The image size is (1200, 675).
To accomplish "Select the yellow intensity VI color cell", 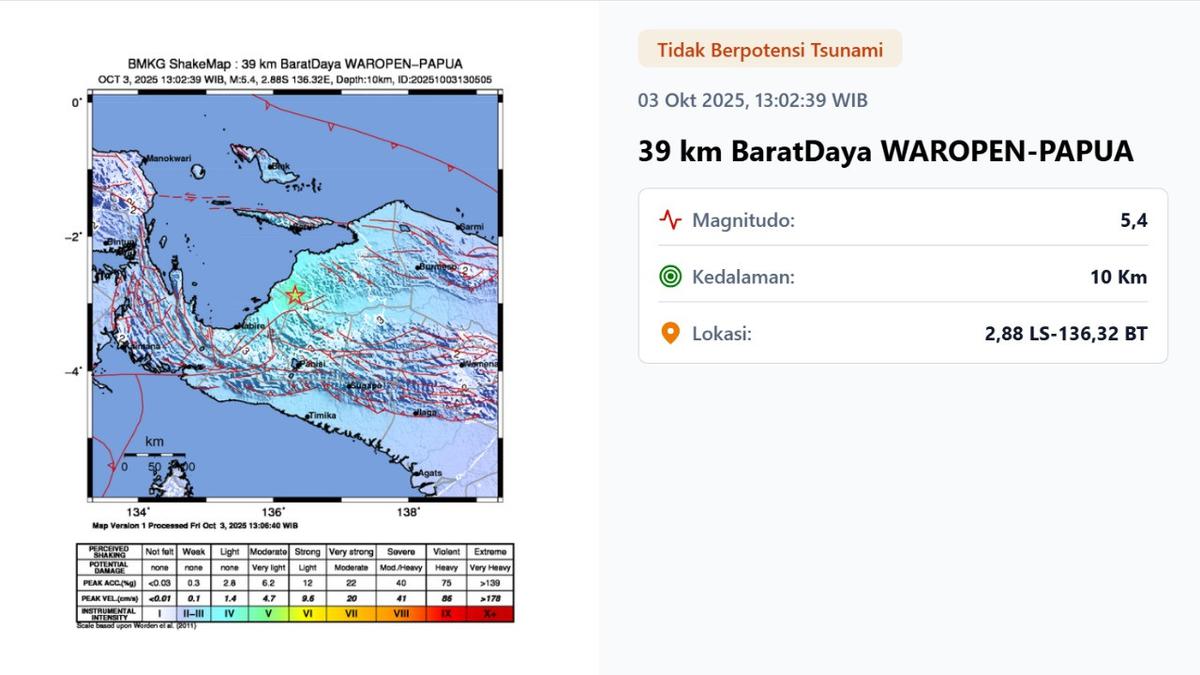I will (307, 613).
